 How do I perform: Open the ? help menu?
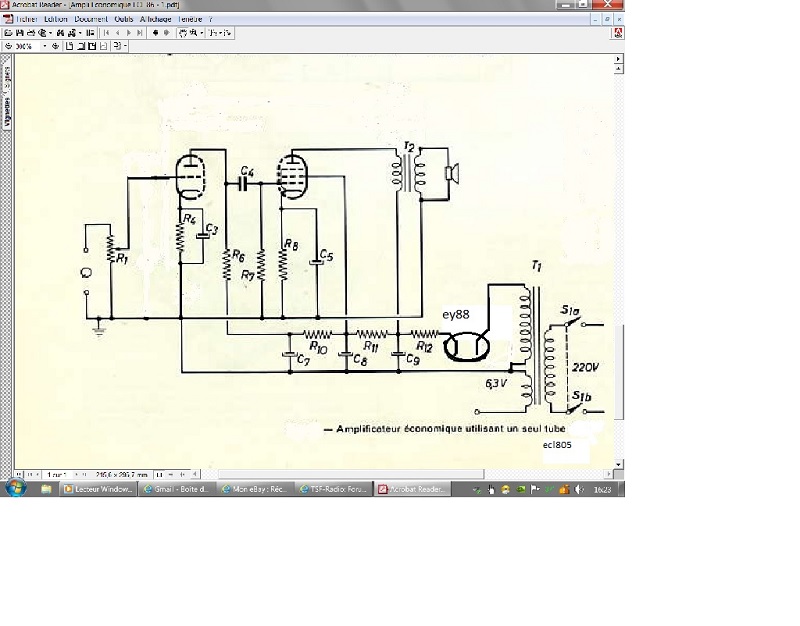[x=210, y=19]
